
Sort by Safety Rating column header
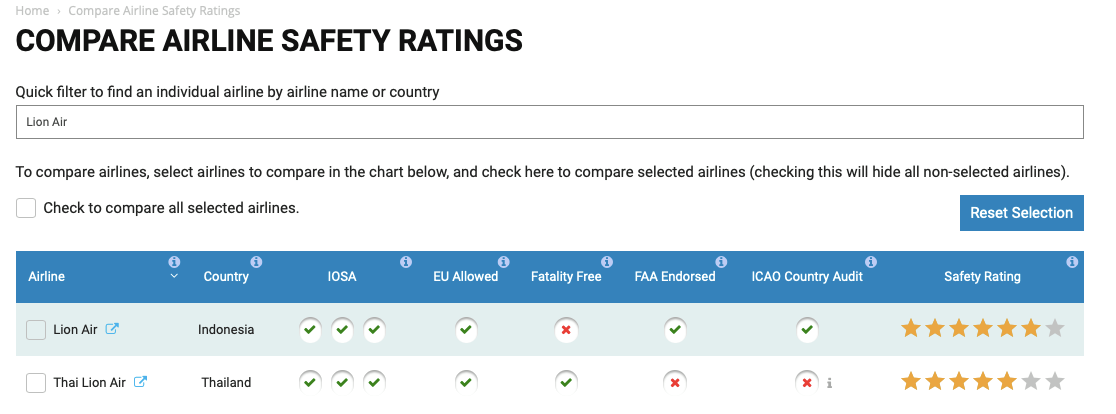pos(982,277)
